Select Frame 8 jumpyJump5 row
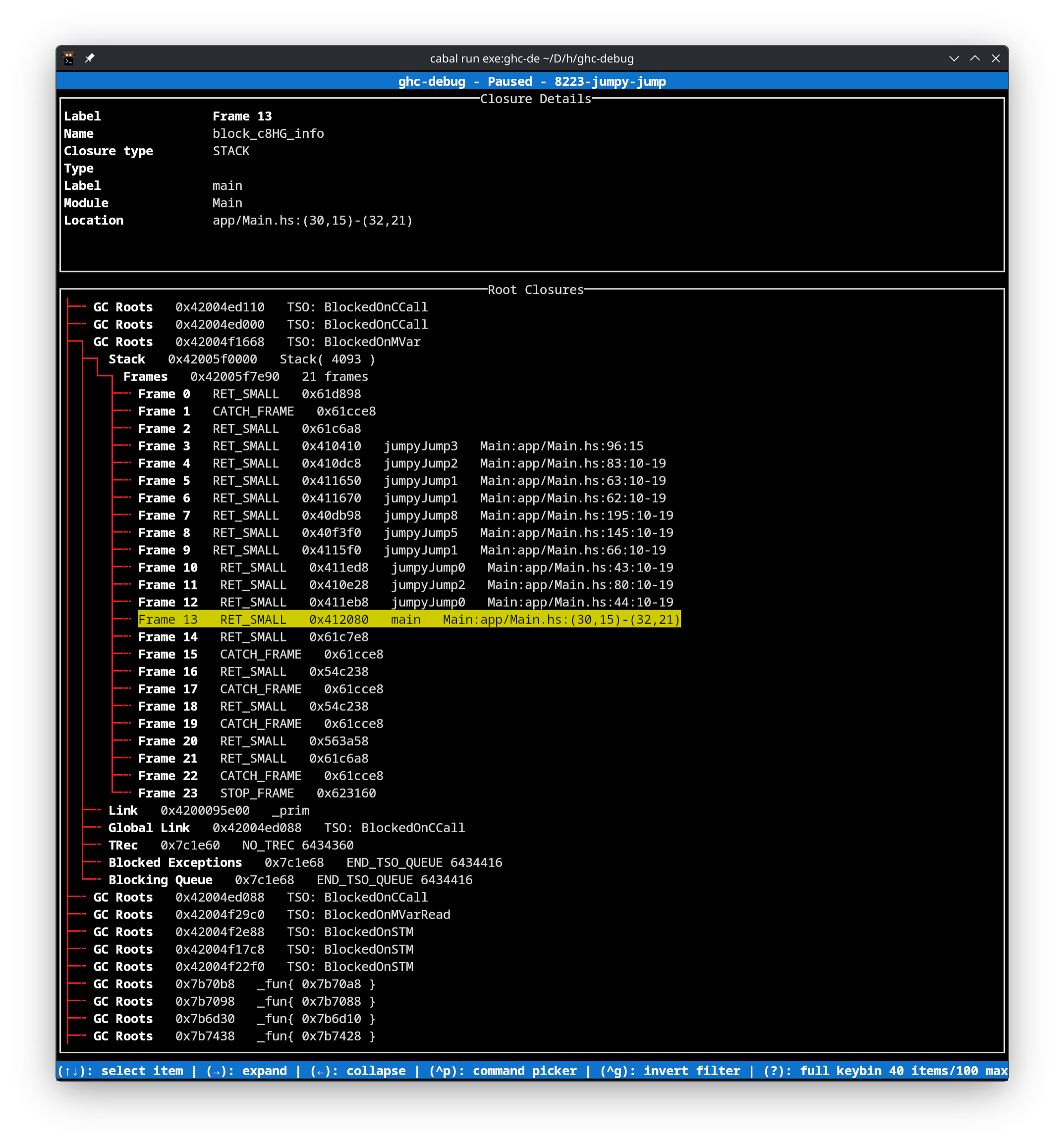Viewport: 1064px width, 1147px height. pos(406,533)
